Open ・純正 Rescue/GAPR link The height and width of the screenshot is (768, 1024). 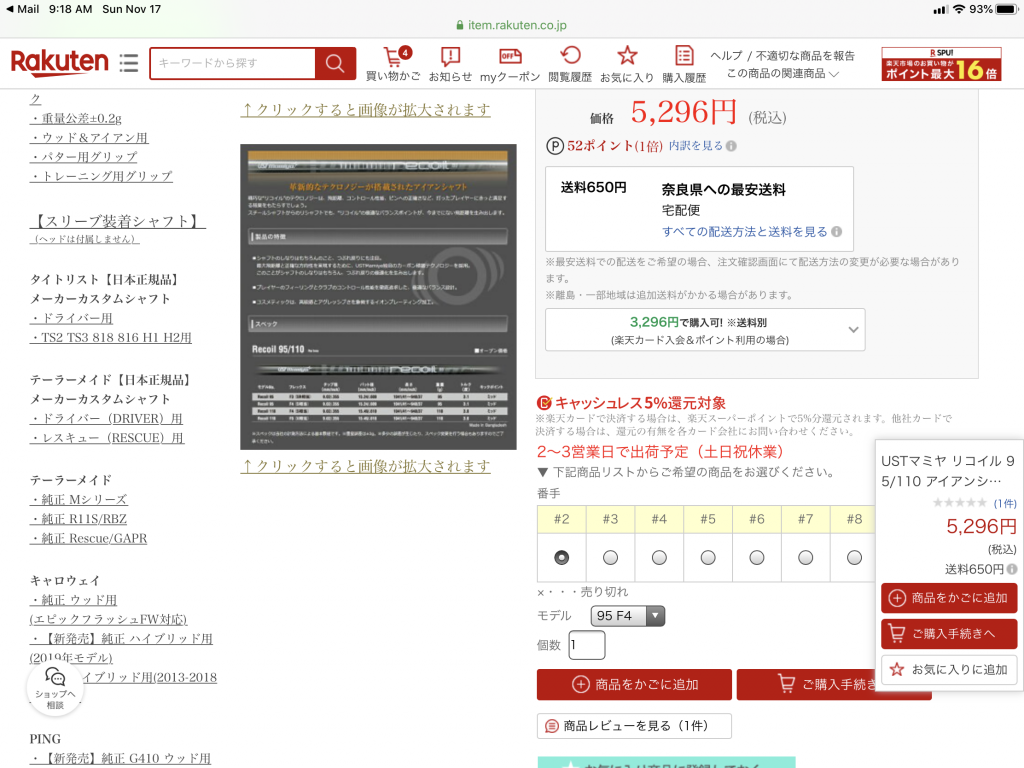coord(89,538)
